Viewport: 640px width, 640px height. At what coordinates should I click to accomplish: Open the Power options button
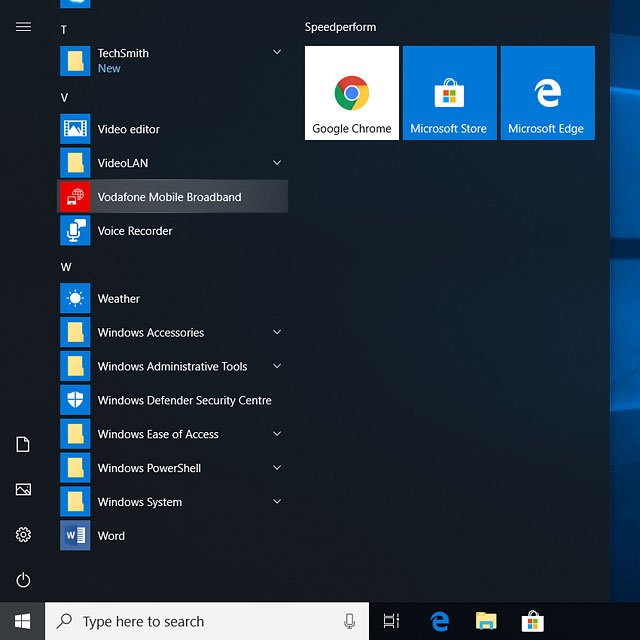point(23,580)
